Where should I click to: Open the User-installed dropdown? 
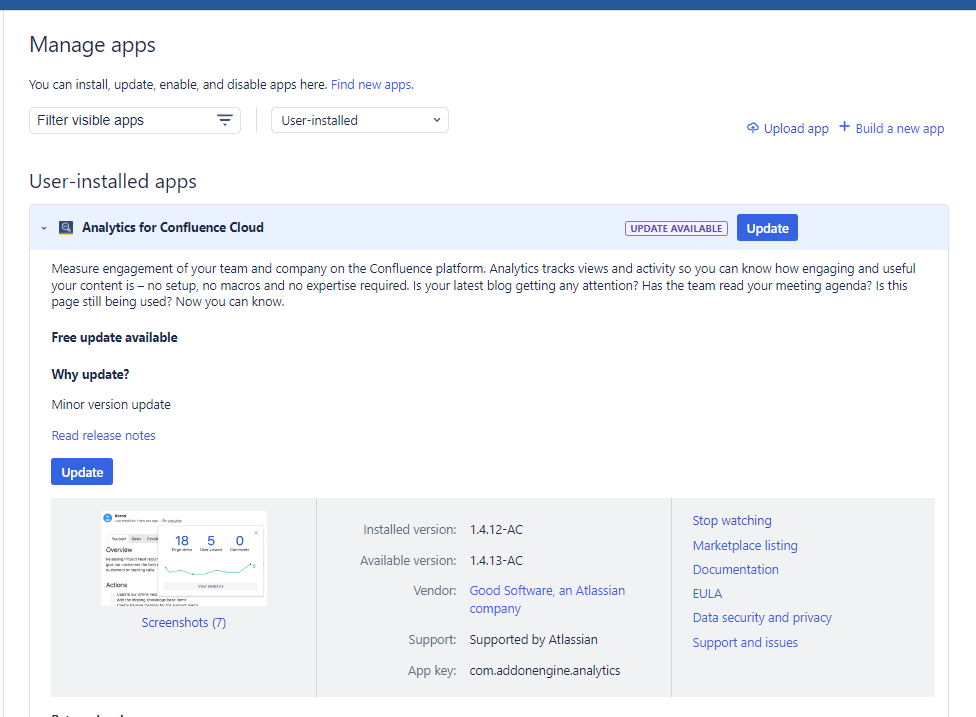(360, 120)
